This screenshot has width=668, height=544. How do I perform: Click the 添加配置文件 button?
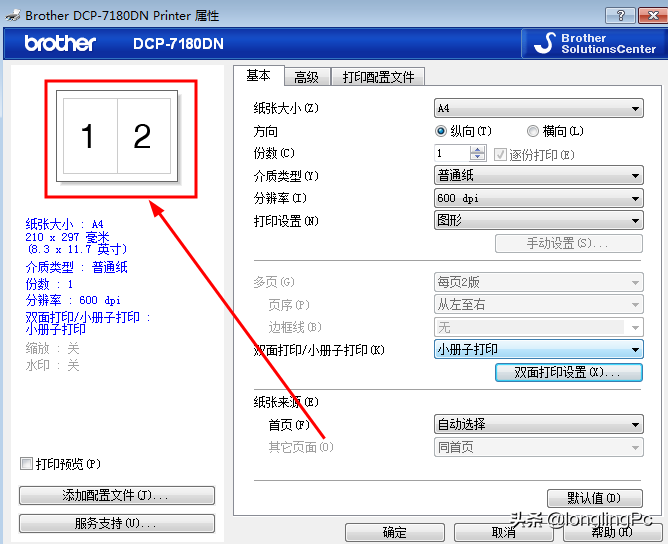tap(117, 495)
